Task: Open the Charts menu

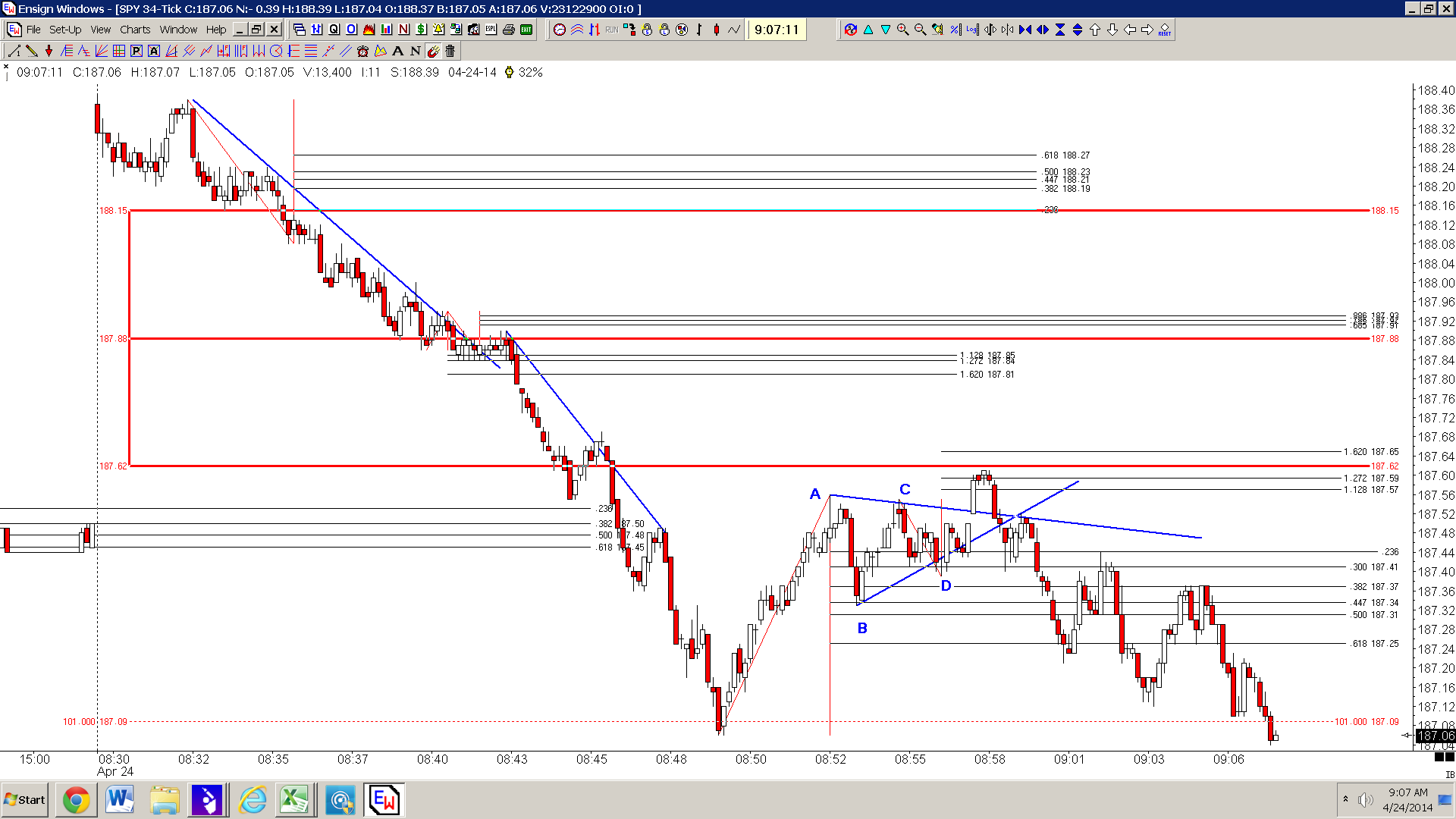Action: [135, 30]
